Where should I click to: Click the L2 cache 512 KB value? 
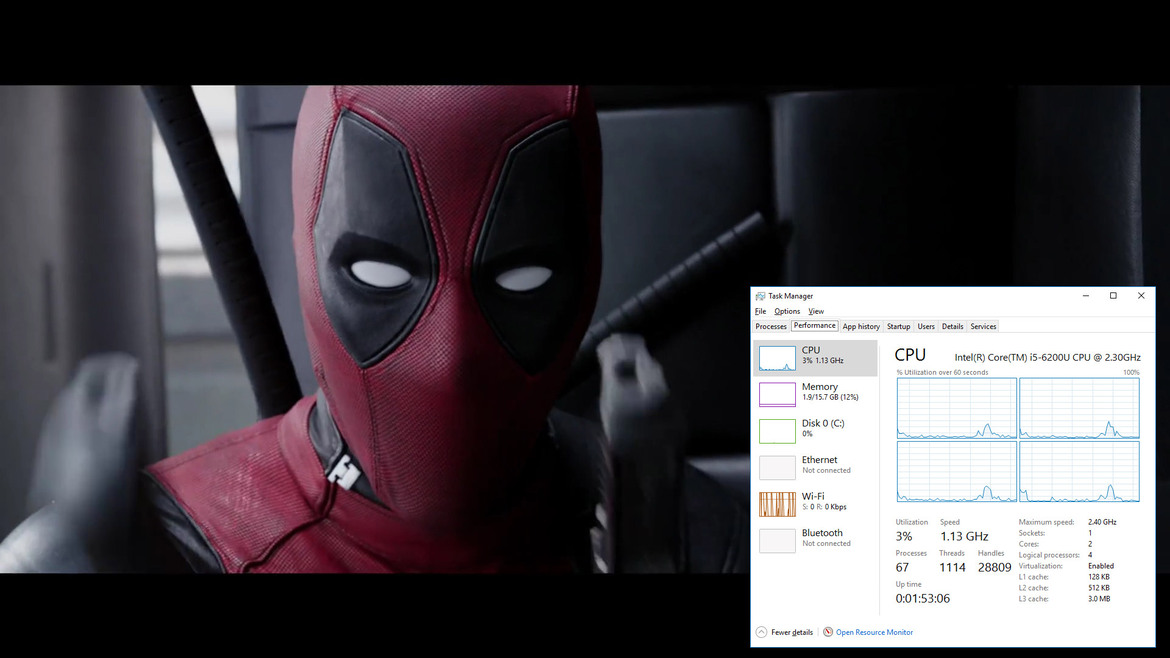tap(1098, 588)
